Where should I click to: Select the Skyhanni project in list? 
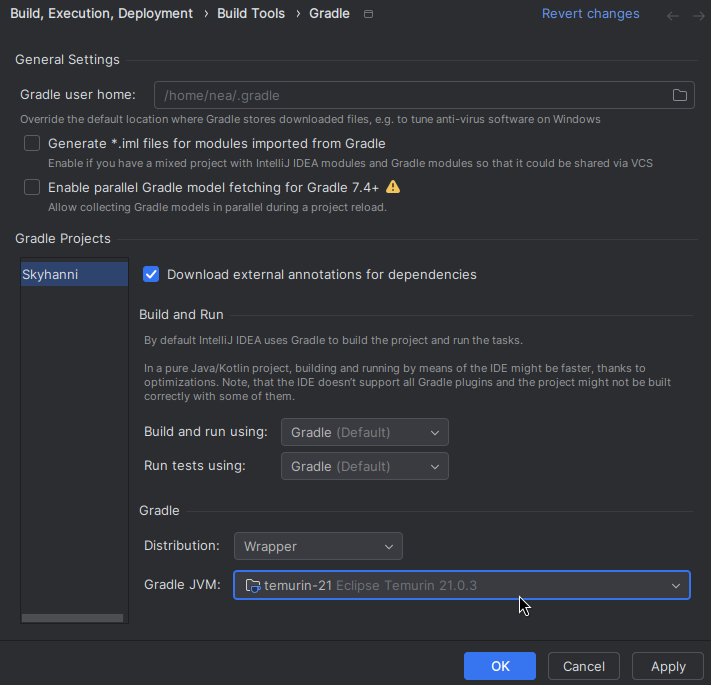point(74,274)
